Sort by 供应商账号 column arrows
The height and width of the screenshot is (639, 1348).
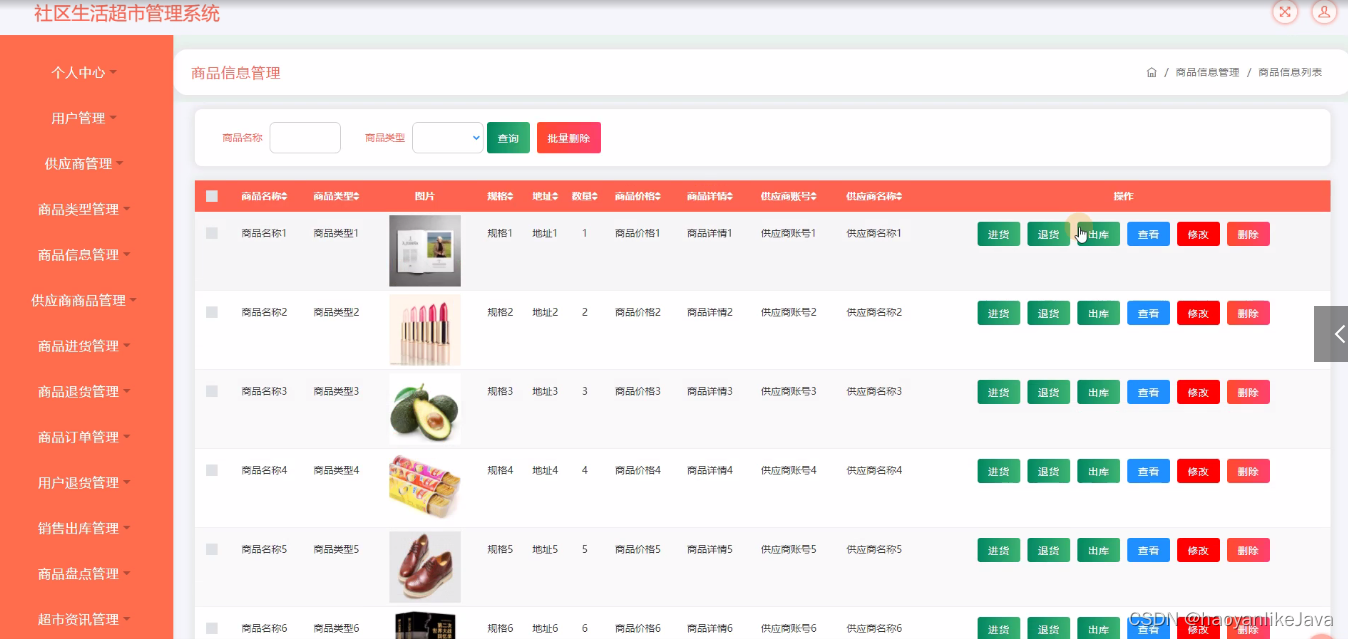pos(814,197)
